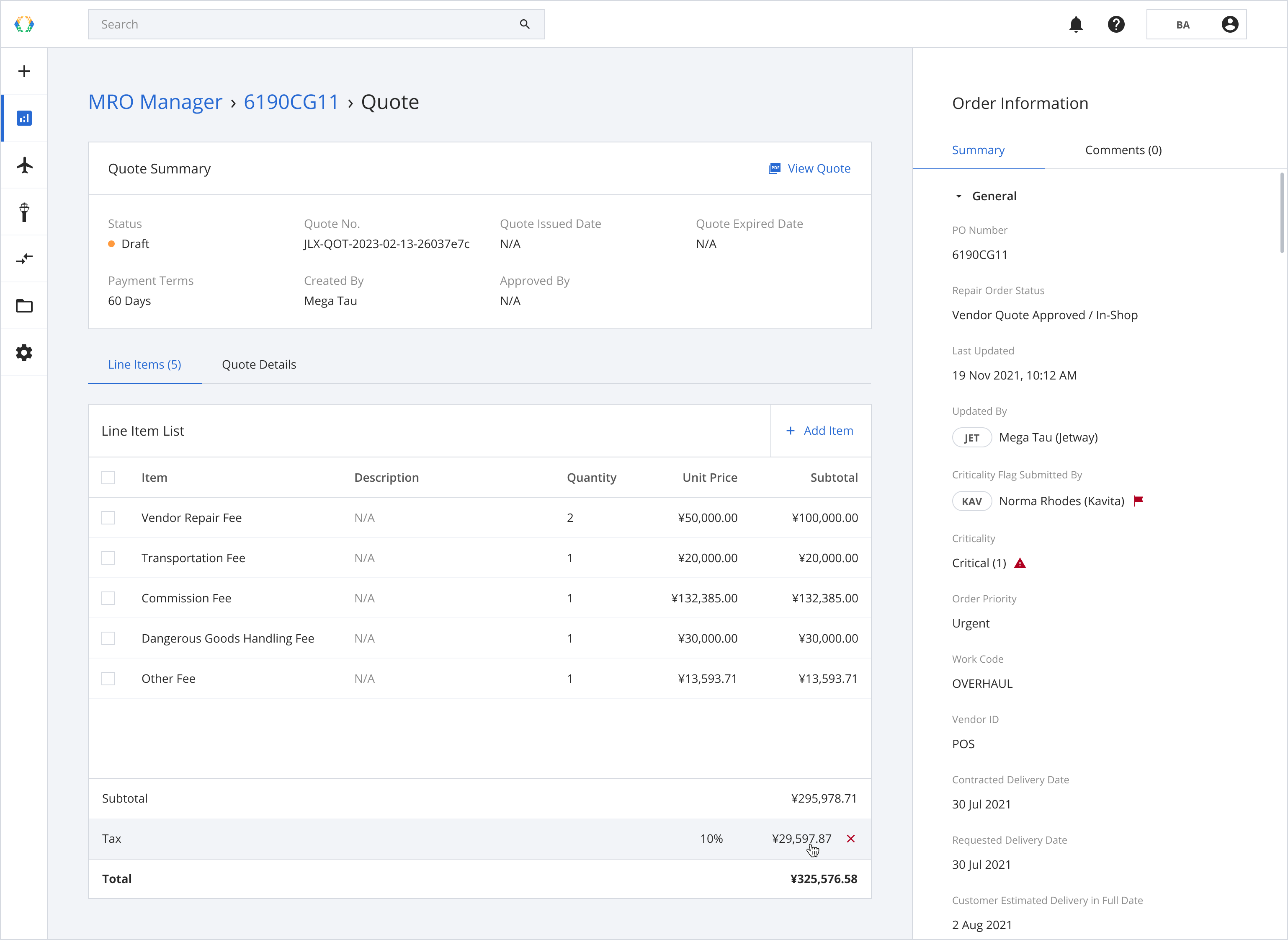The height and width of the screenshot is (940, 1288).
Task: Check the Other Fee row
Action: (108, 679)
